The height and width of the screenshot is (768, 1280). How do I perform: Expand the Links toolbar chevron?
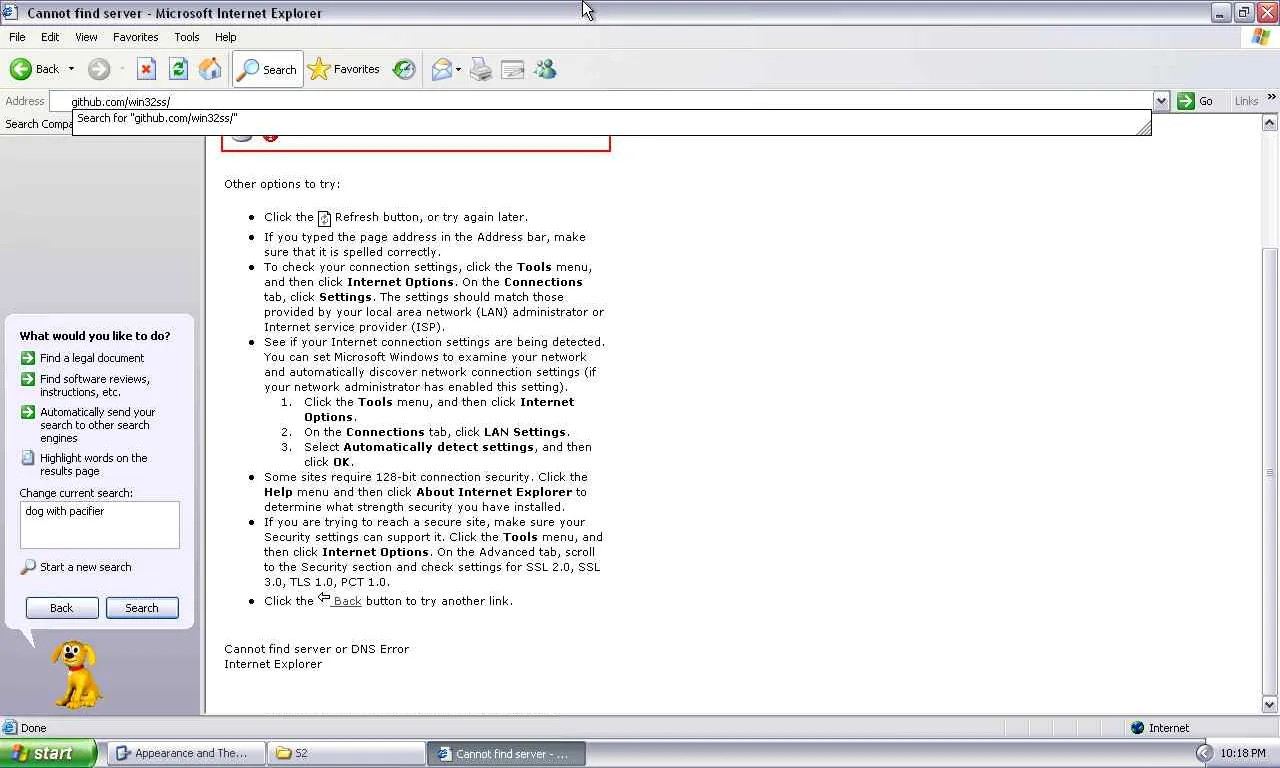pyautogui.click(x=1271, y=98)
